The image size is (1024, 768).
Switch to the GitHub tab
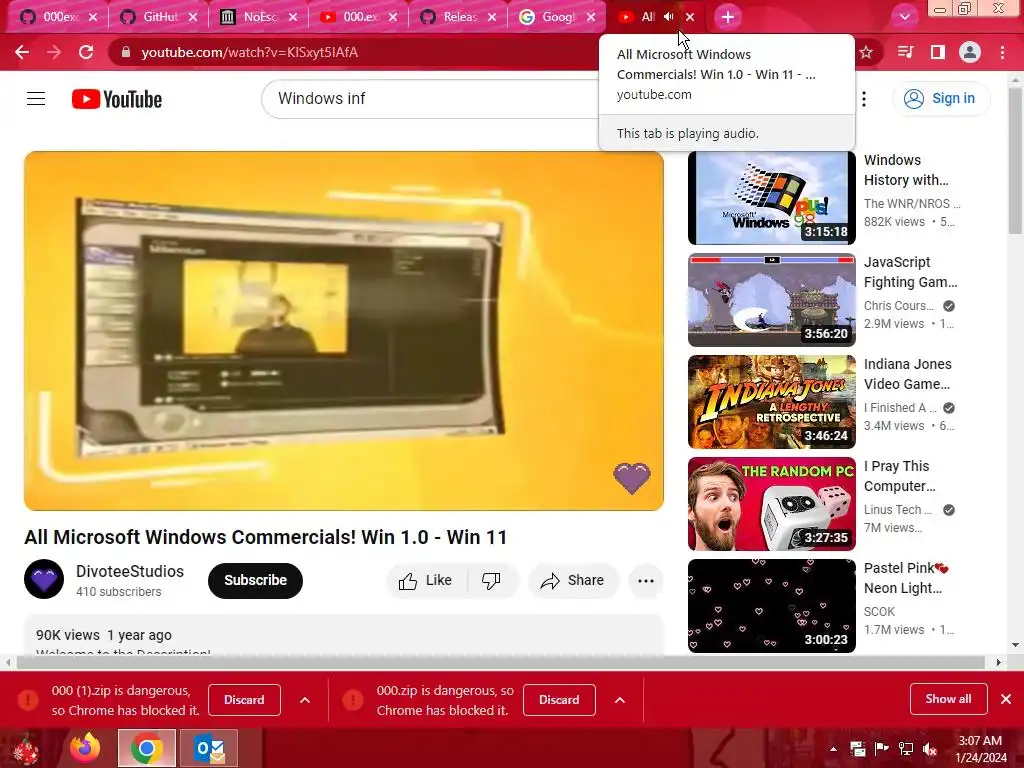coord(157,17)
